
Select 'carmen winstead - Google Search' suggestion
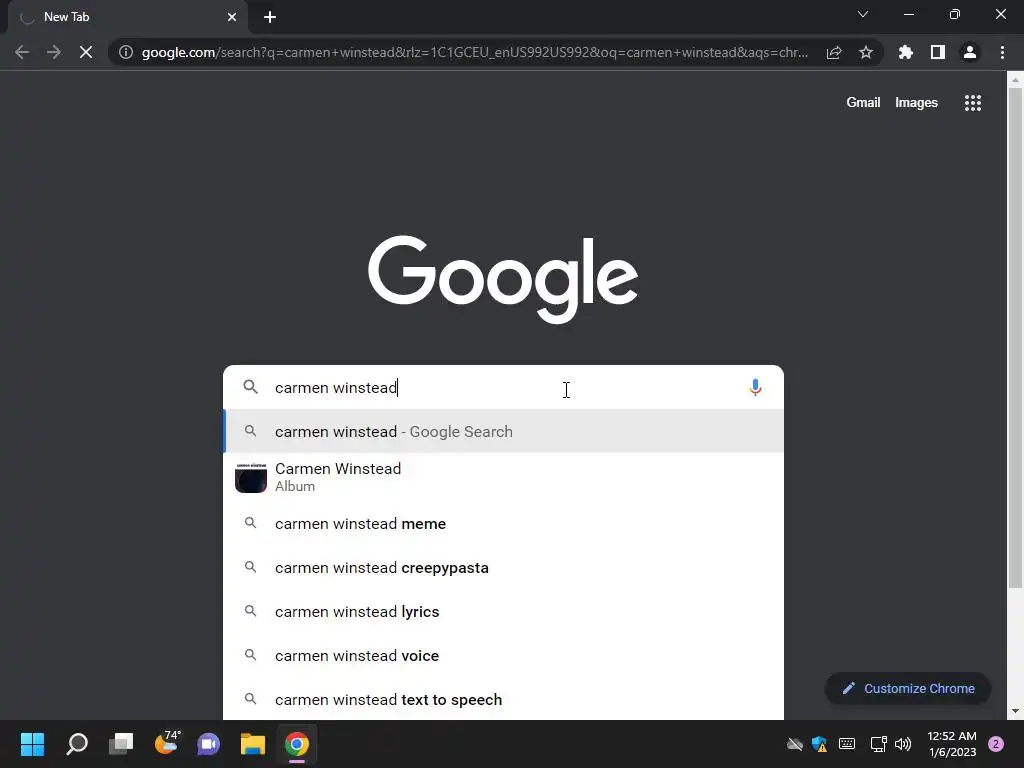[x=503, y=431]
